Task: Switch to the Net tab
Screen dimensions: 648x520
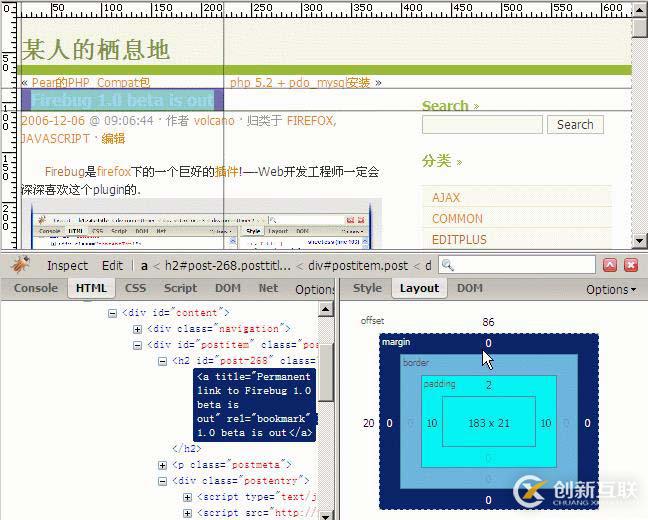Action: point(268,288)
